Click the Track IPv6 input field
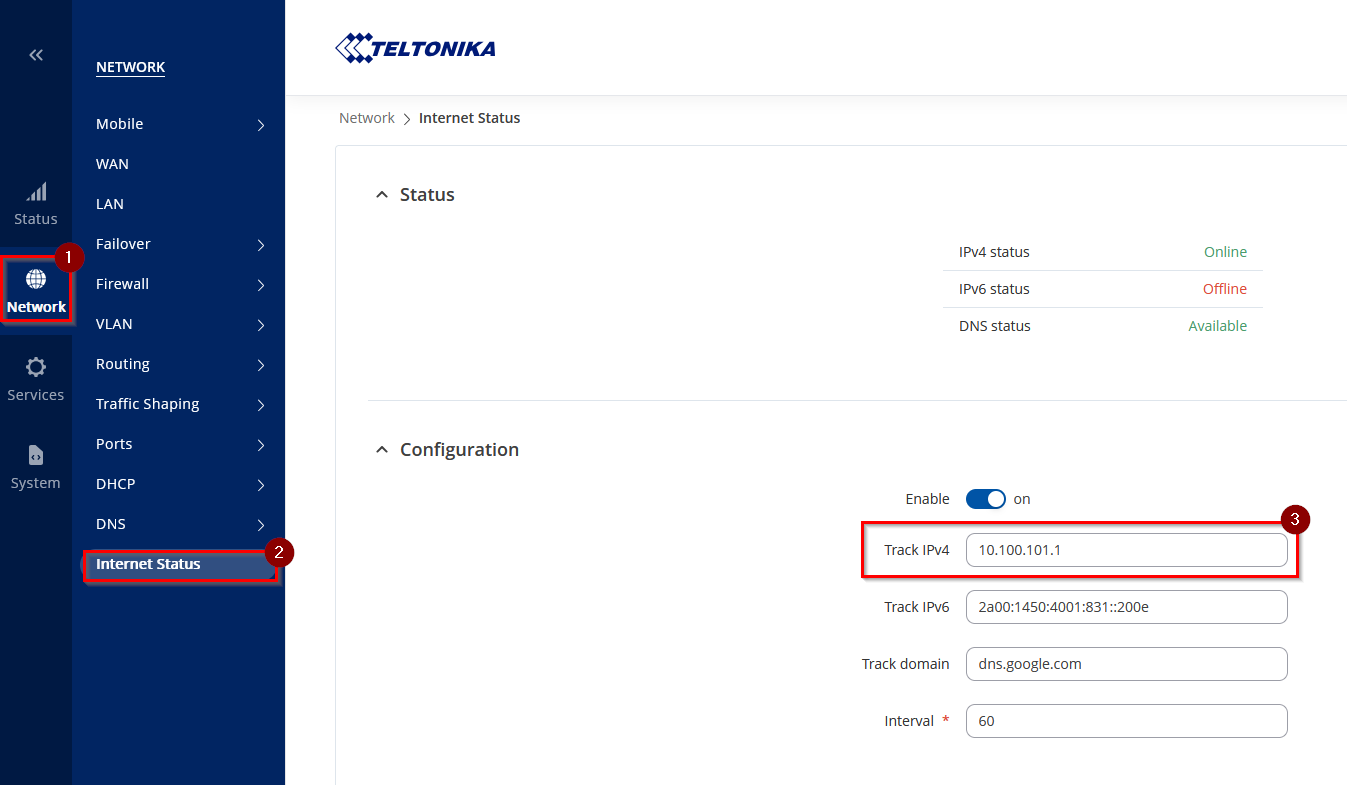Screen dimensions: 1347x785 1126,607
